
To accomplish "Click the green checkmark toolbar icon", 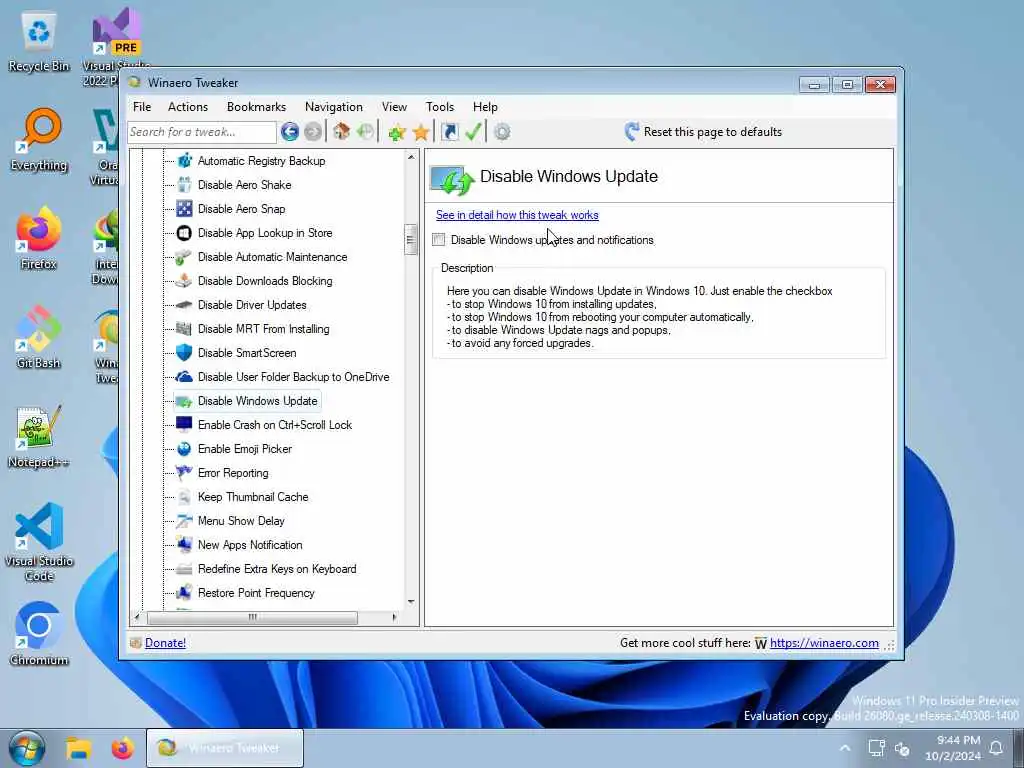I will click(x=473, y=132).
